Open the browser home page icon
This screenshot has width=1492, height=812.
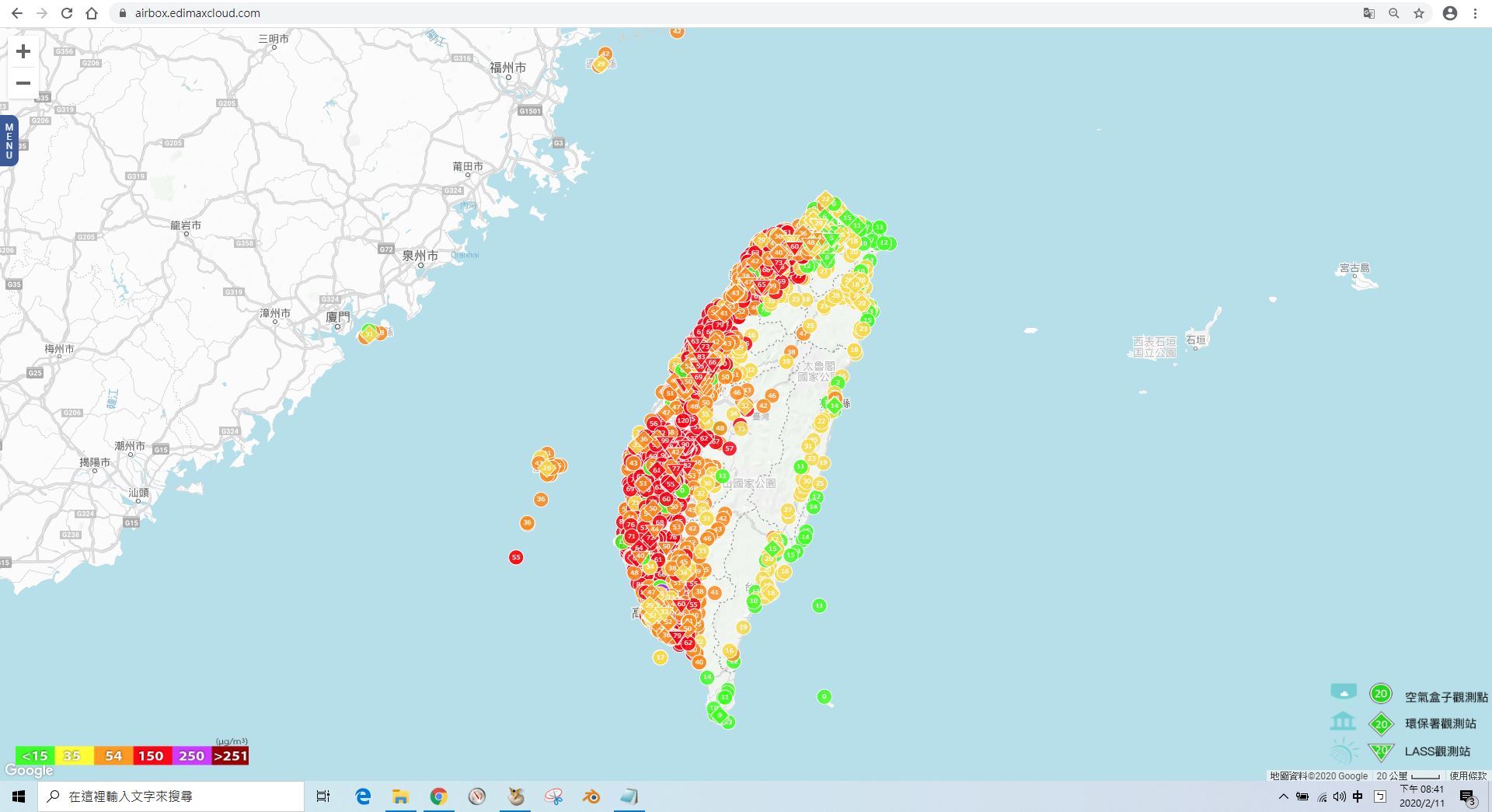tap(92, 13)
